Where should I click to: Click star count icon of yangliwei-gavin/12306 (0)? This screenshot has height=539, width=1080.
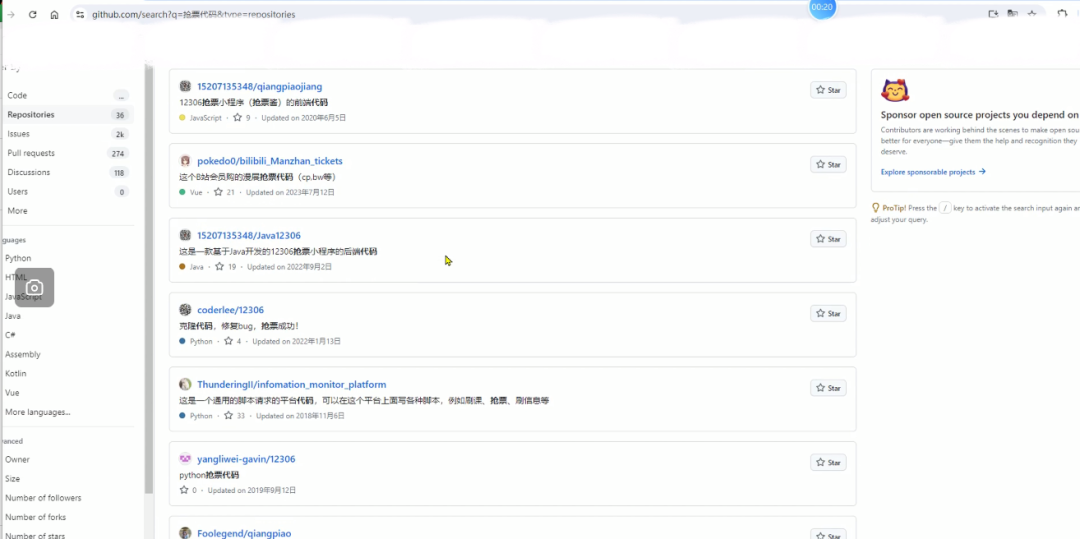tap(184, 490)
